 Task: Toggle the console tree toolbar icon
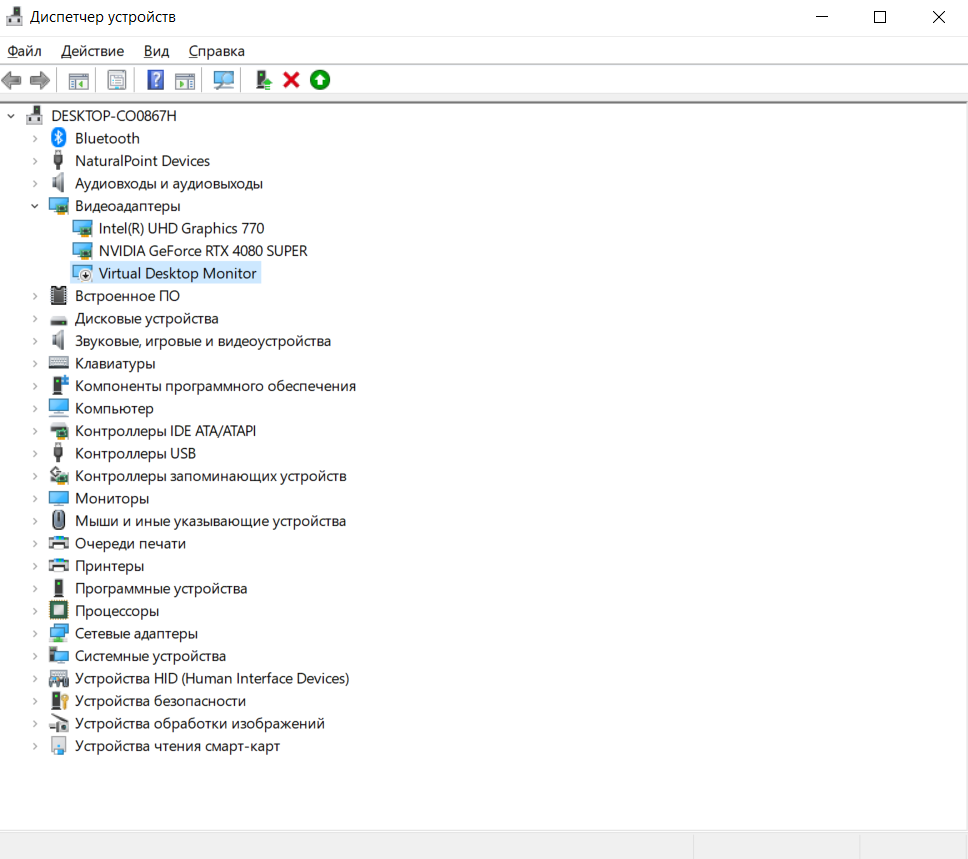(x=78, y=80)
